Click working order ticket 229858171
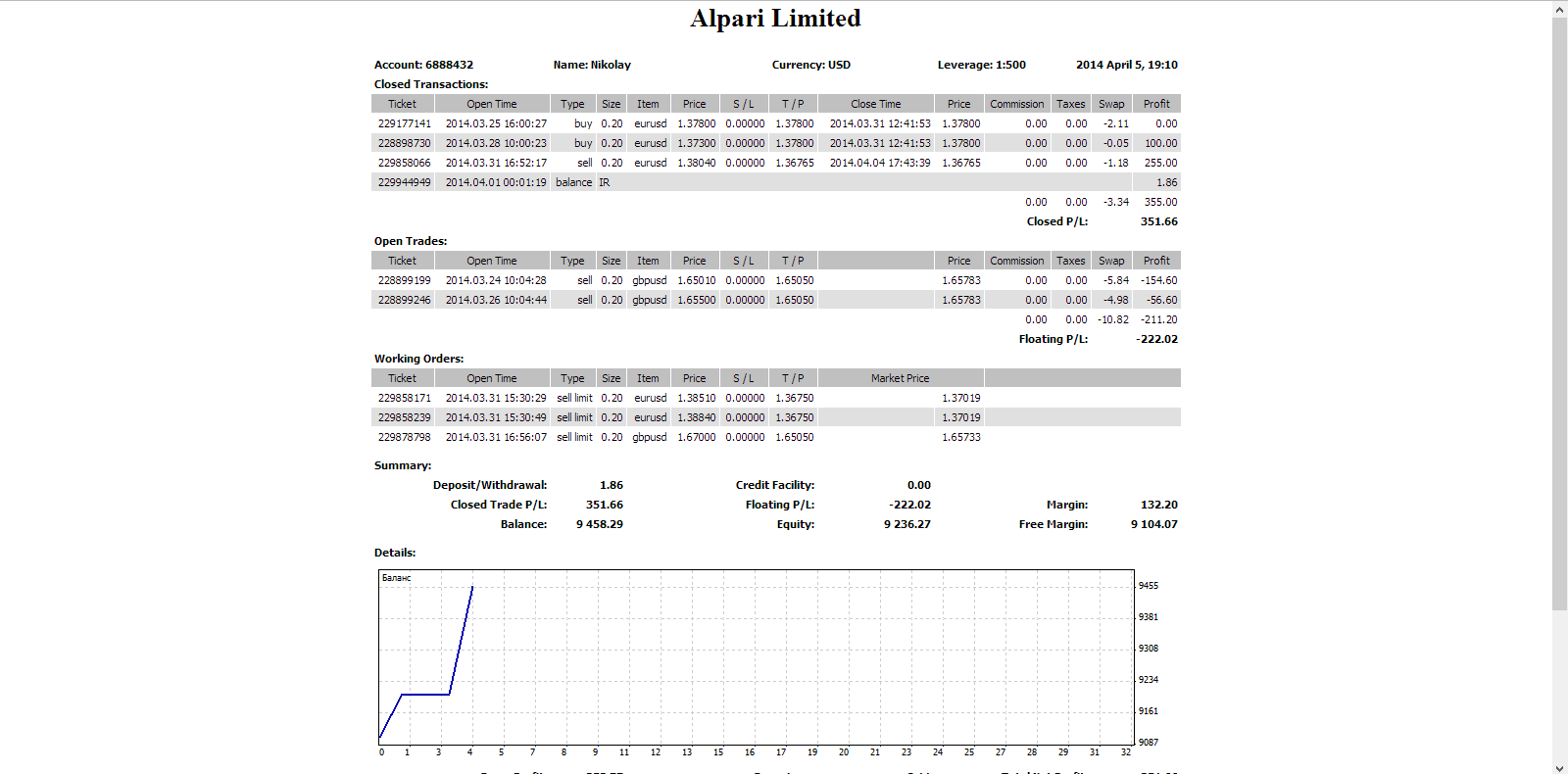 pyautogui.click(x=404, y=398)
